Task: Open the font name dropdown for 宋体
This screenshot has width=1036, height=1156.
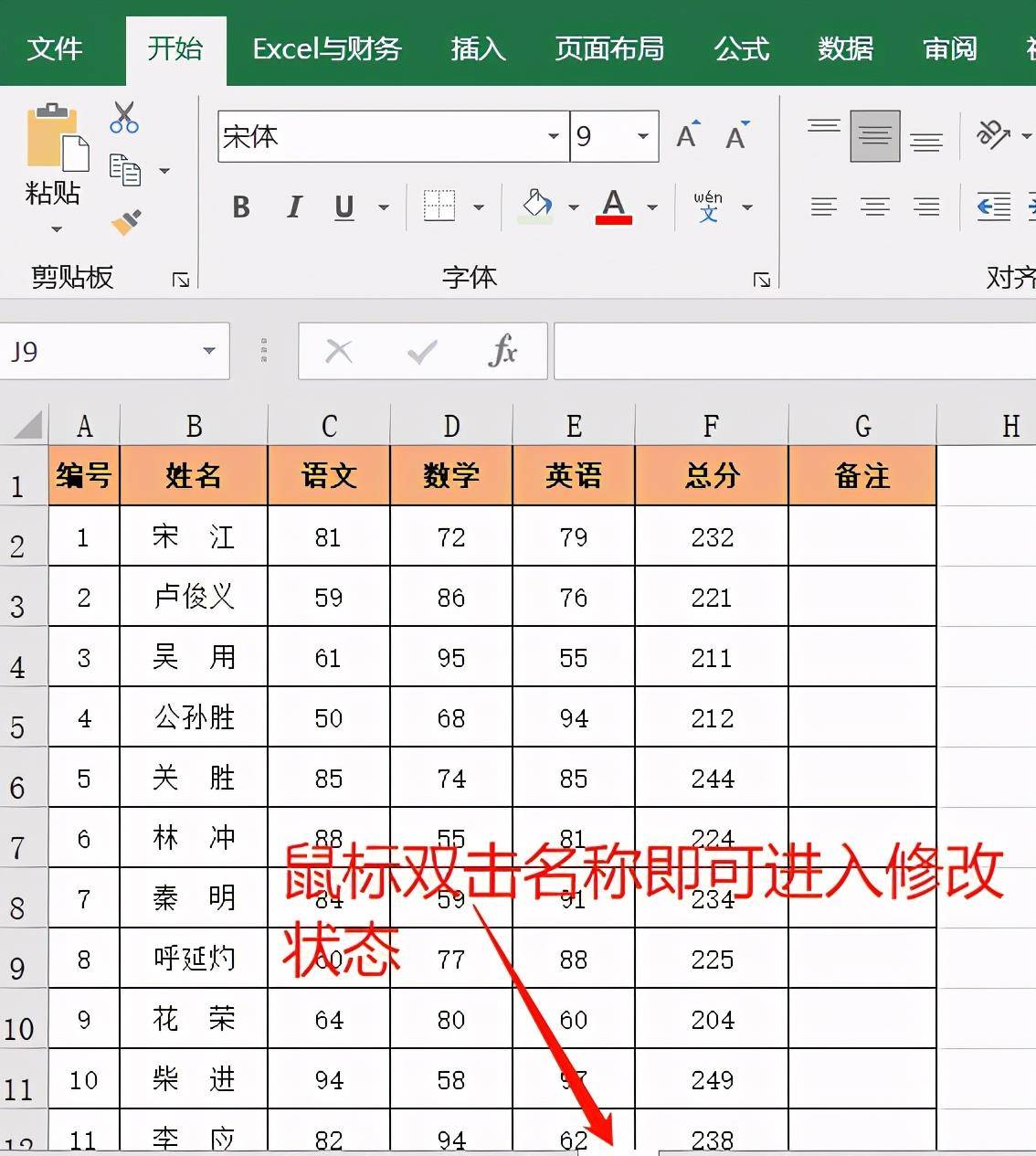Action: [x=553, y=135]
